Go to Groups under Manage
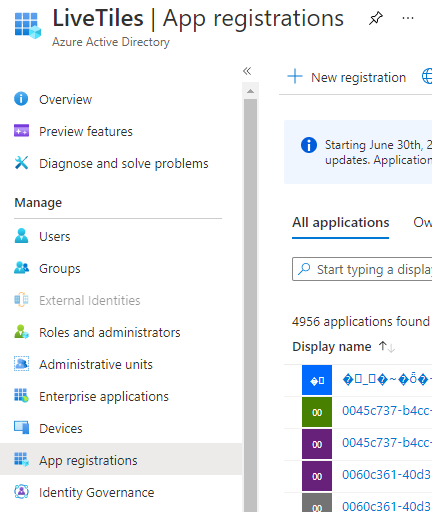 [x=60, y=269]
